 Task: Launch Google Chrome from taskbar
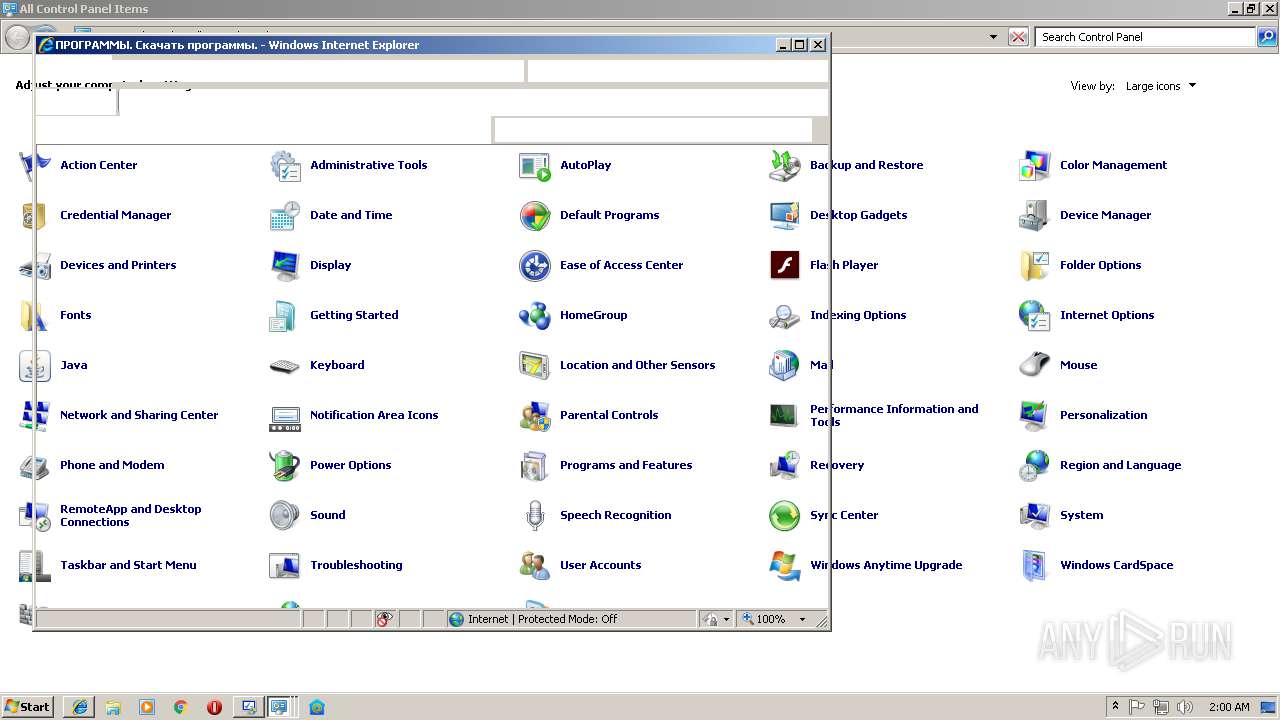coord(181,707)
